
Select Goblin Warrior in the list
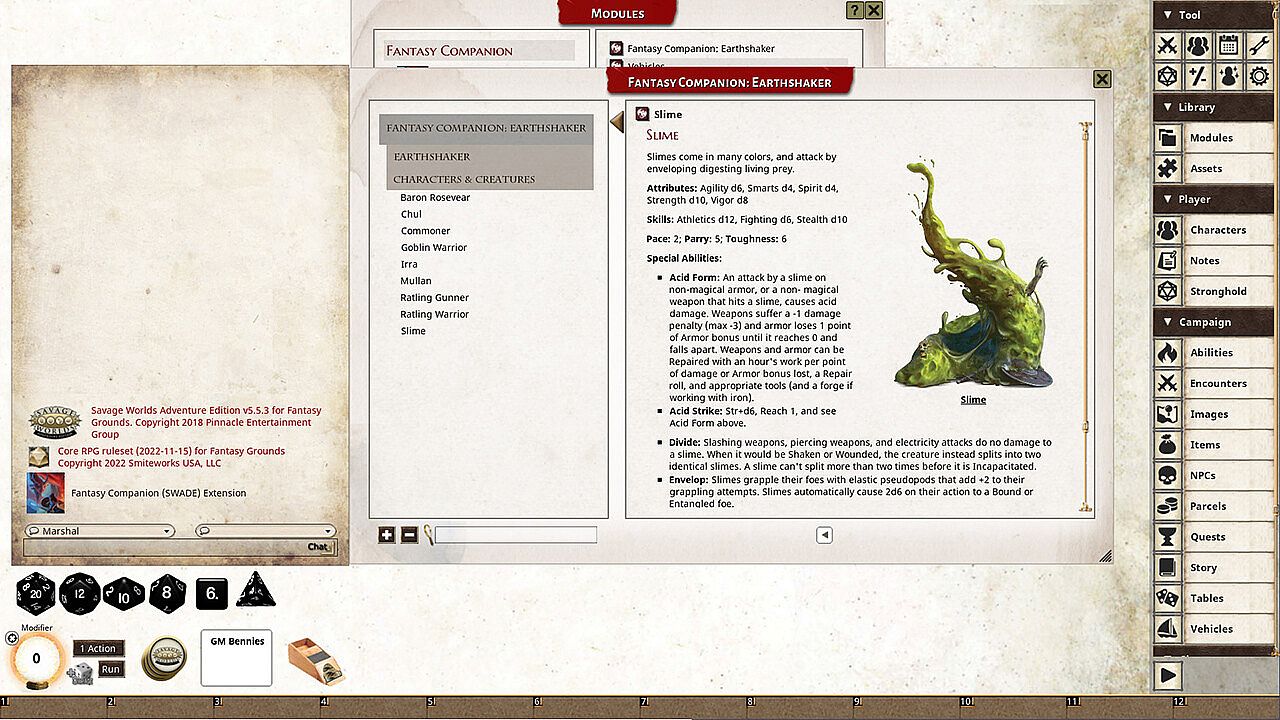(434, 248)
